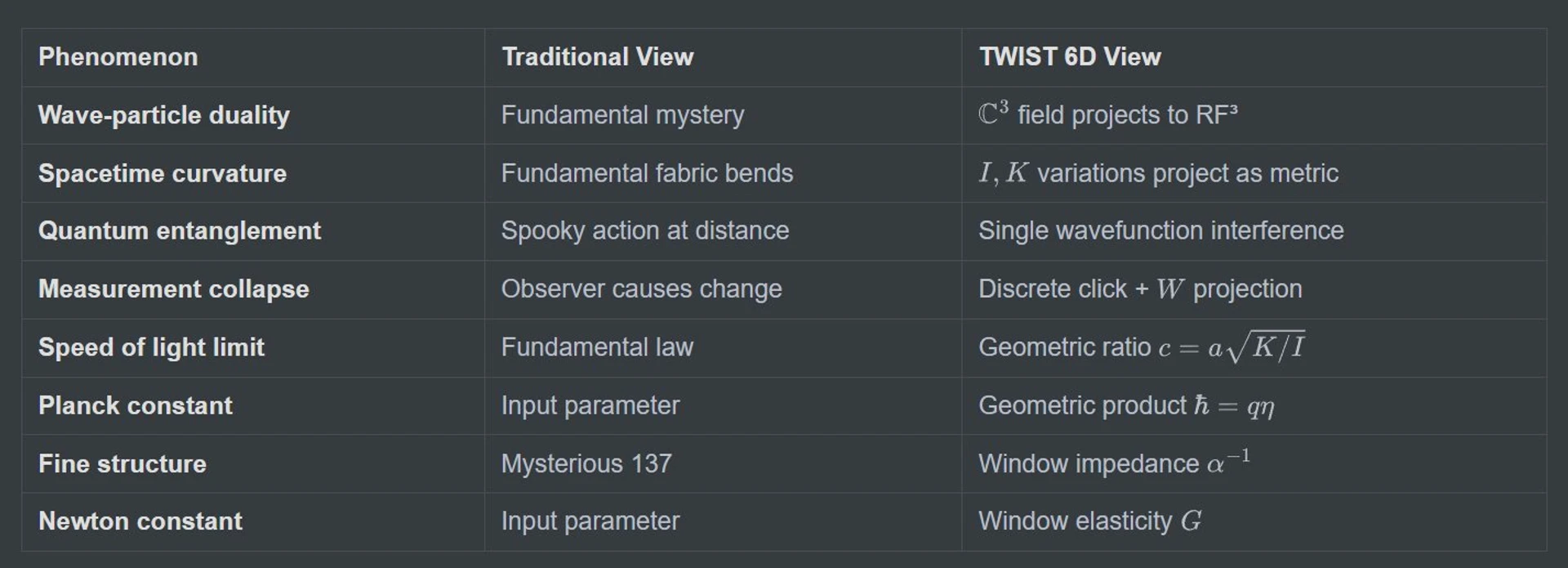The height and width of the screenshot is (568, 1568).
Task: Click the Geometric ratio formula cell
Action: pyautogui.click(x=1141, y=347)
